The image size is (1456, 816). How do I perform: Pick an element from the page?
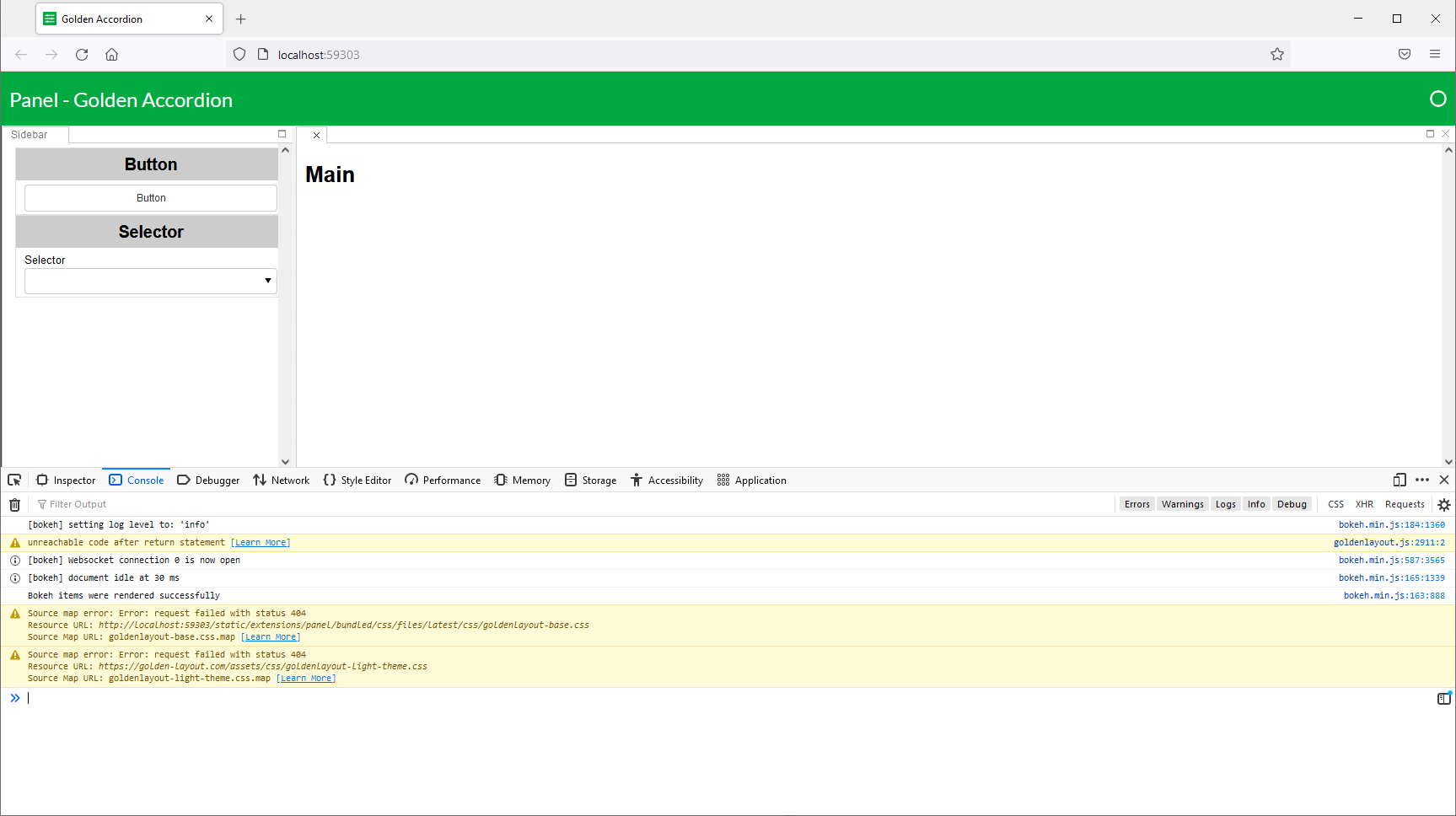14,480
